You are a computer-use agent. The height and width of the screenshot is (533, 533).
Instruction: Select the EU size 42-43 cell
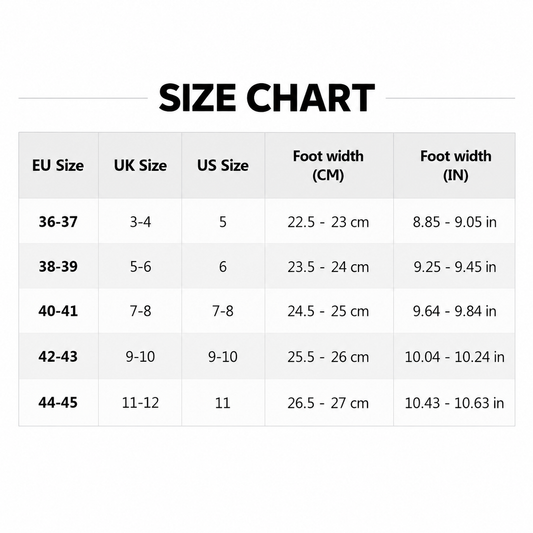(58, 356)
